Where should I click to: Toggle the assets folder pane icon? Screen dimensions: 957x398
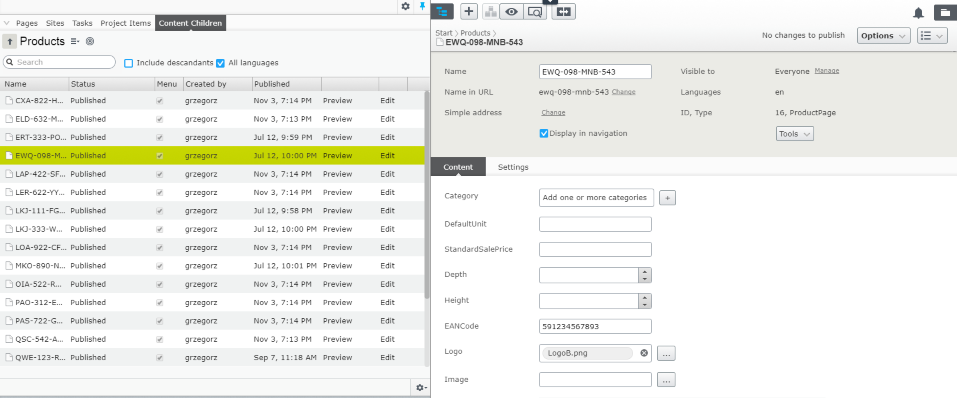tap(946, 13)
